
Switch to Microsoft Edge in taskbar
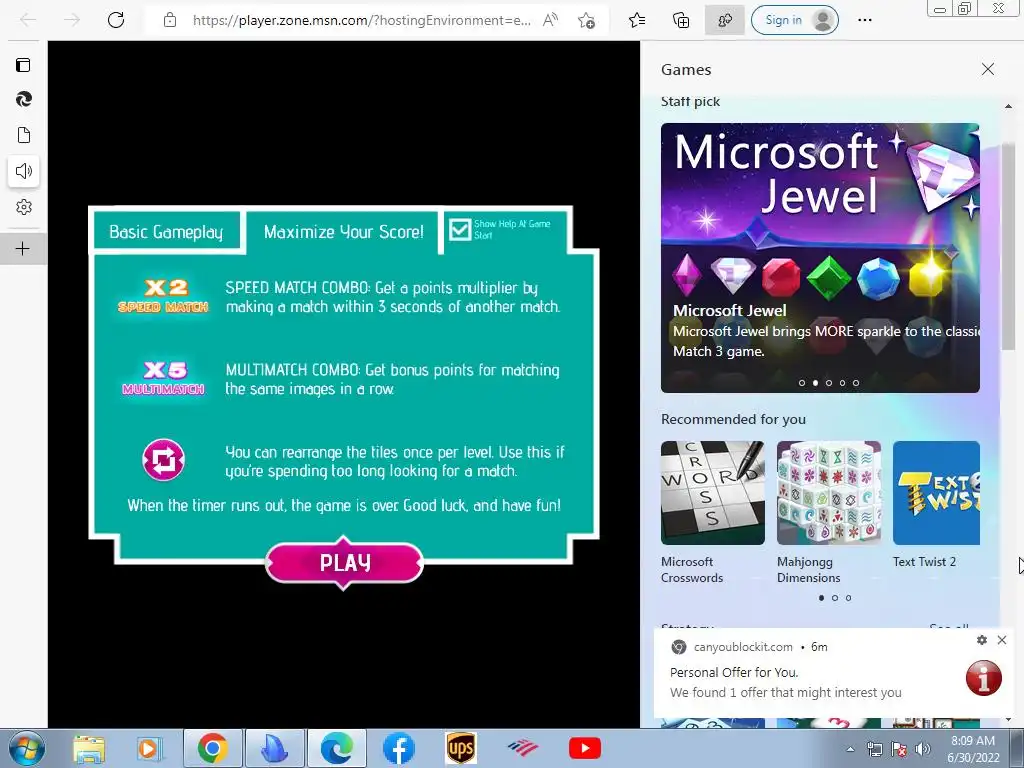point(337,748)
